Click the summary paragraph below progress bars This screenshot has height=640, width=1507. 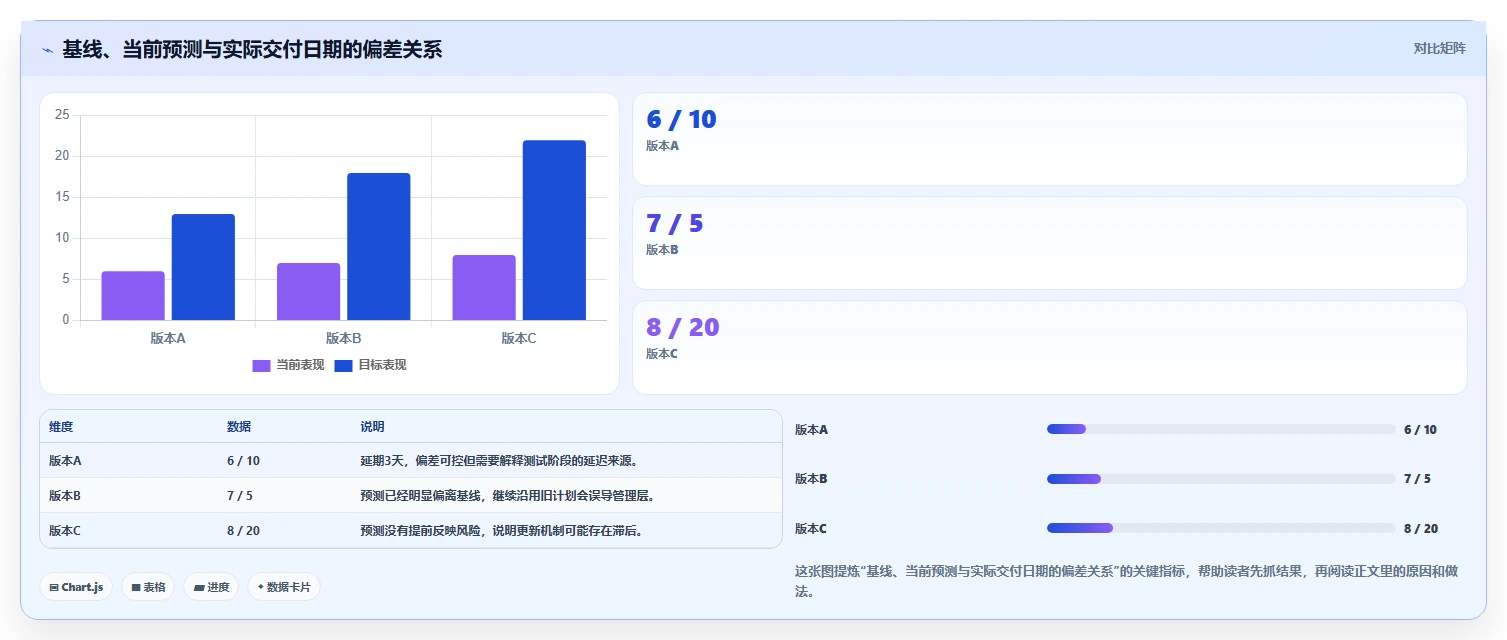[1126, 581]
